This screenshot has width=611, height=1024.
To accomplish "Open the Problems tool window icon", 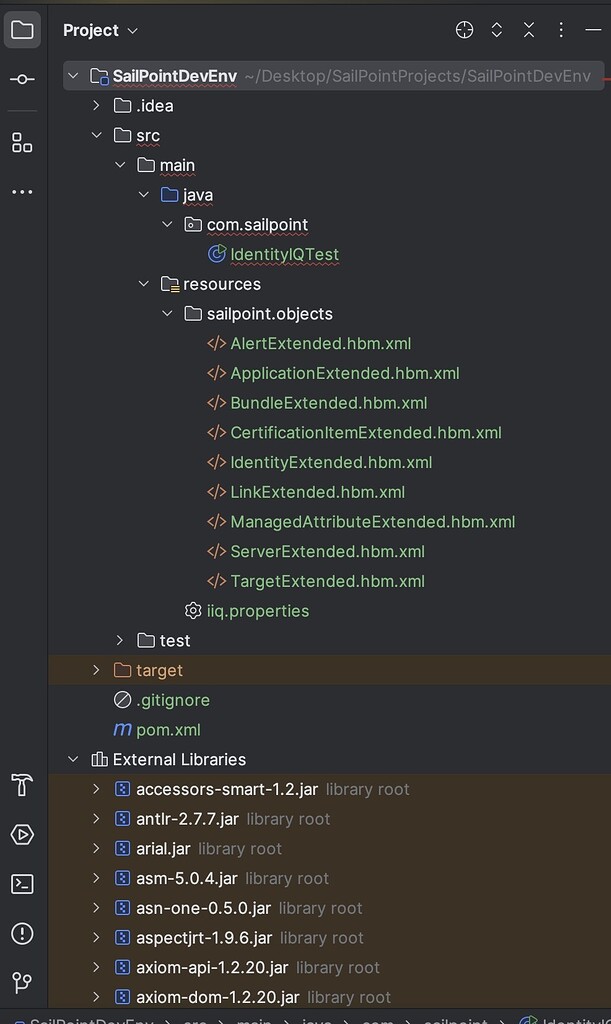I will (x=22, y=934).
